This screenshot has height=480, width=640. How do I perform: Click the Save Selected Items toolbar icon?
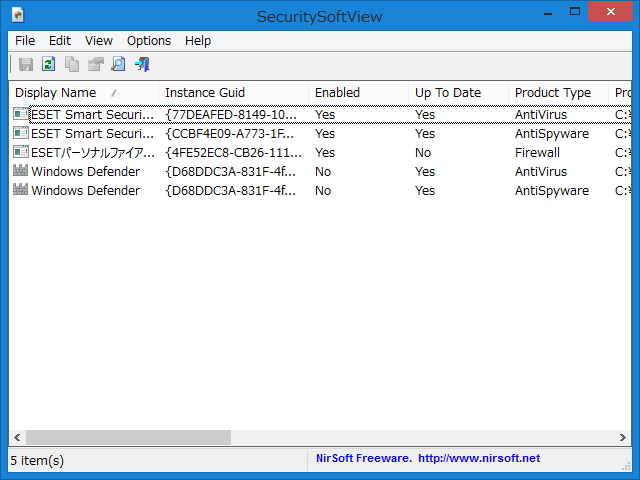[x=26, y=64]
